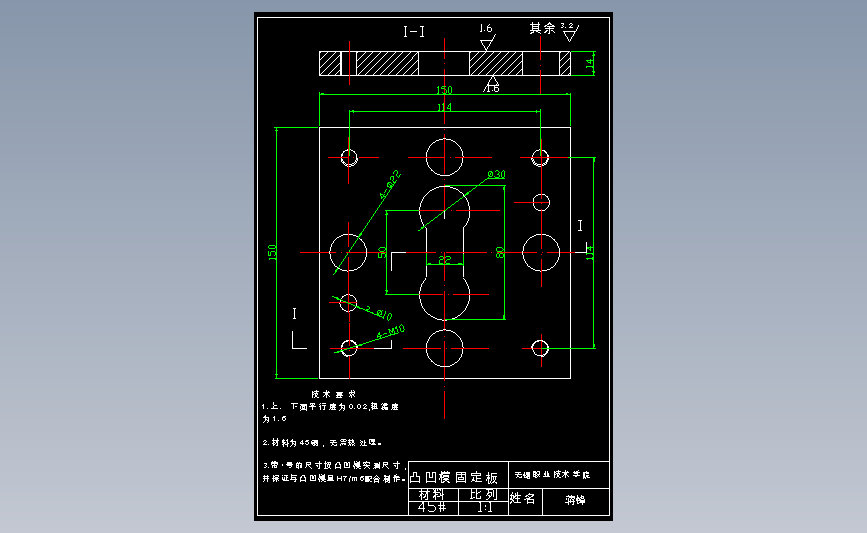Select the leftmost hatched region of the section view
Screen dimensions: 867x533
(330, 63)
